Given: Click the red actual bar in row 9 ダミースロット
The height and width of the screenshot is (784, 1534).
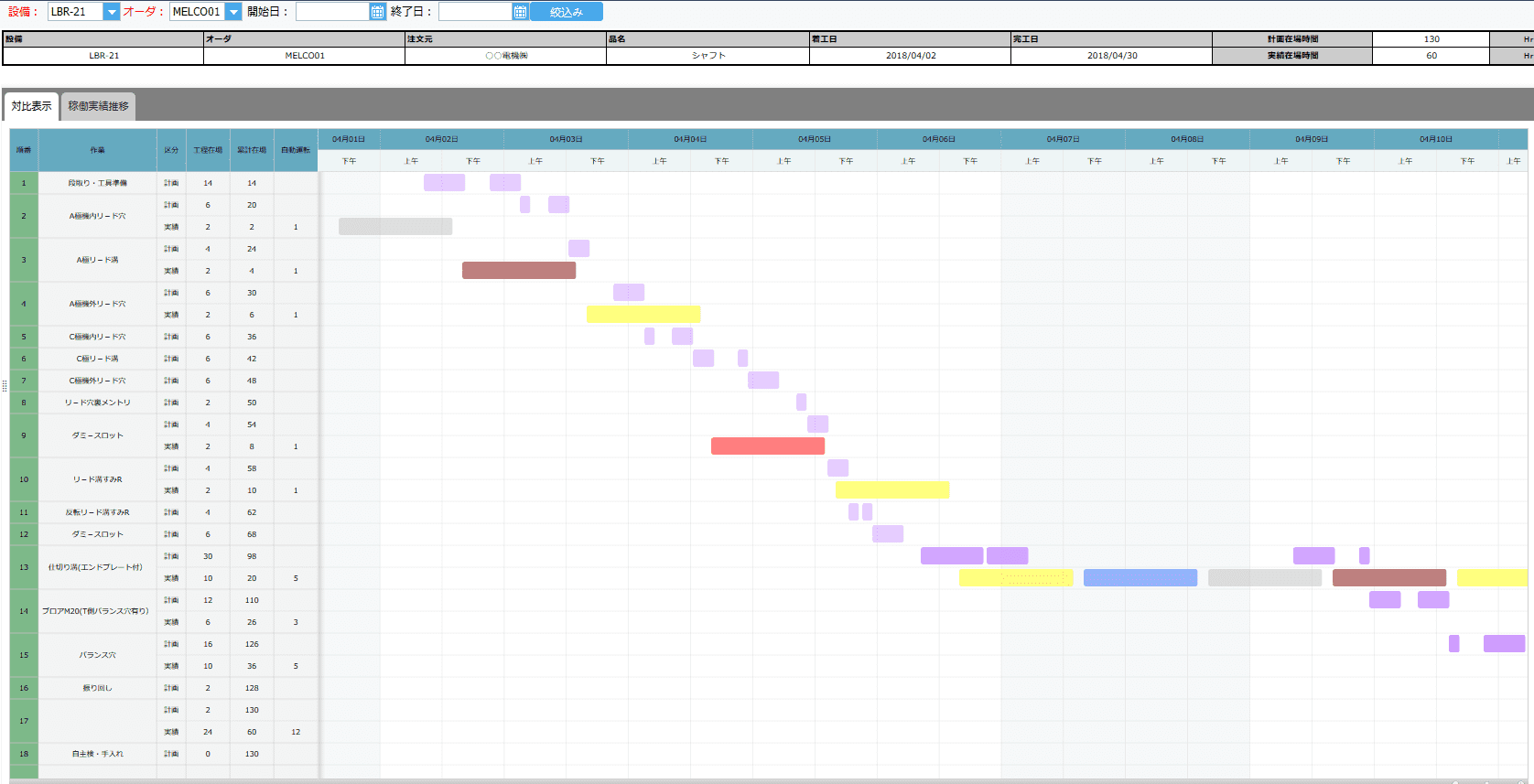Looking at the screenshot, I should [768, 446].
